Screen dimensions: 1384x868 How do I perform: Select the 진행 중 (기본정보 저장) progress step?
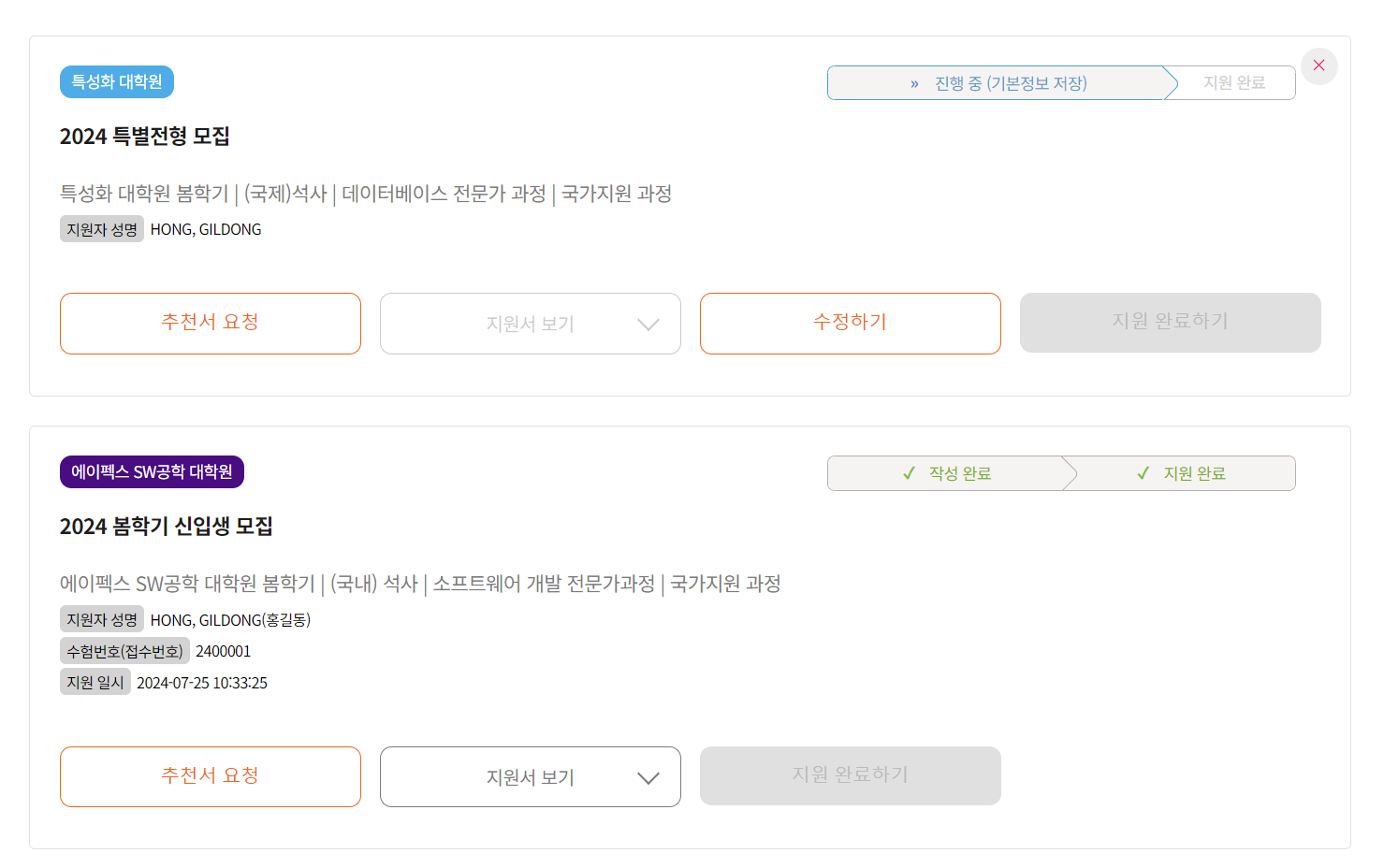coord(998,83)
